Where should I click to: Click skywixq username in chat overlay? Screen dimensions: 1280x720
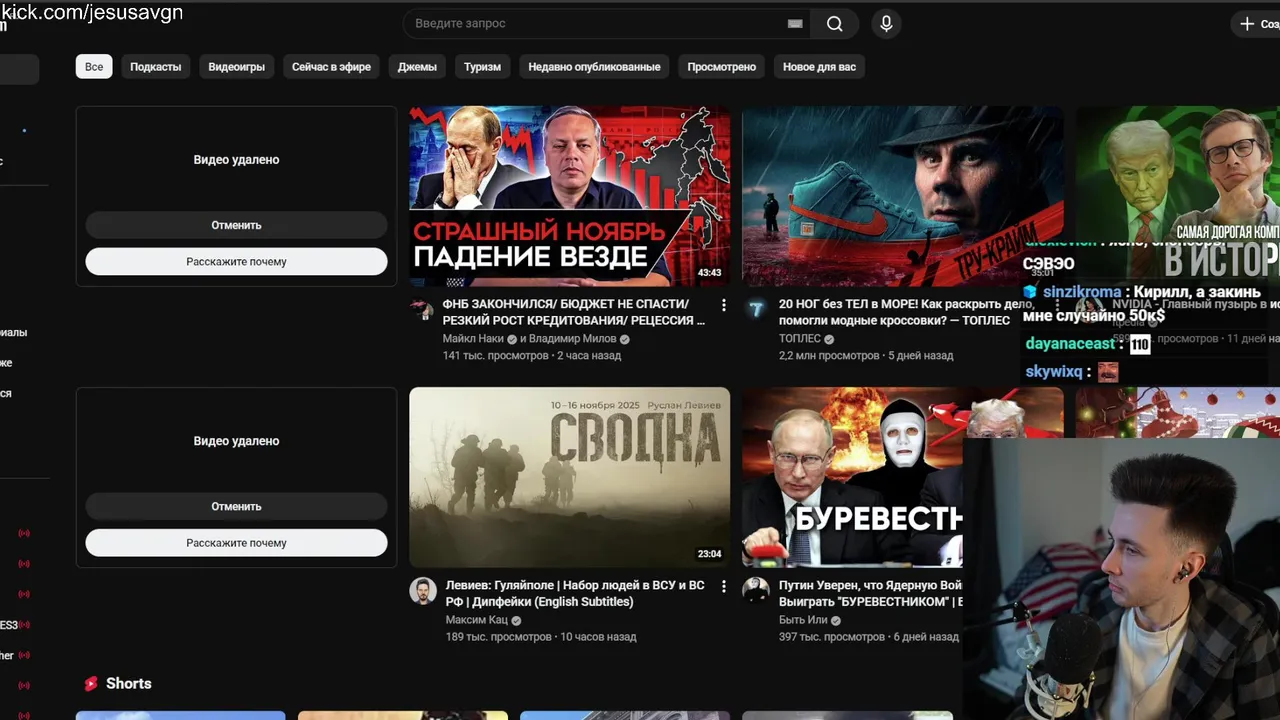(x=1054, y=372)
